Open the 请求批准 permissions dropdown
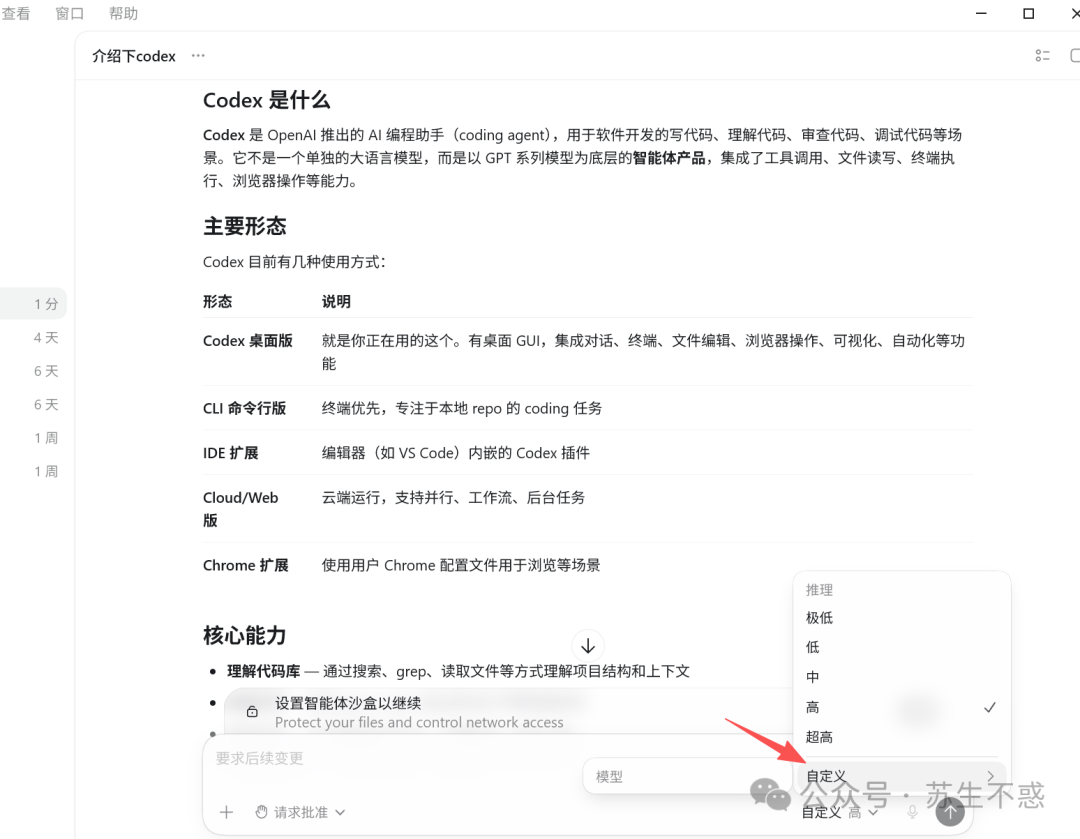 [300, 812]
